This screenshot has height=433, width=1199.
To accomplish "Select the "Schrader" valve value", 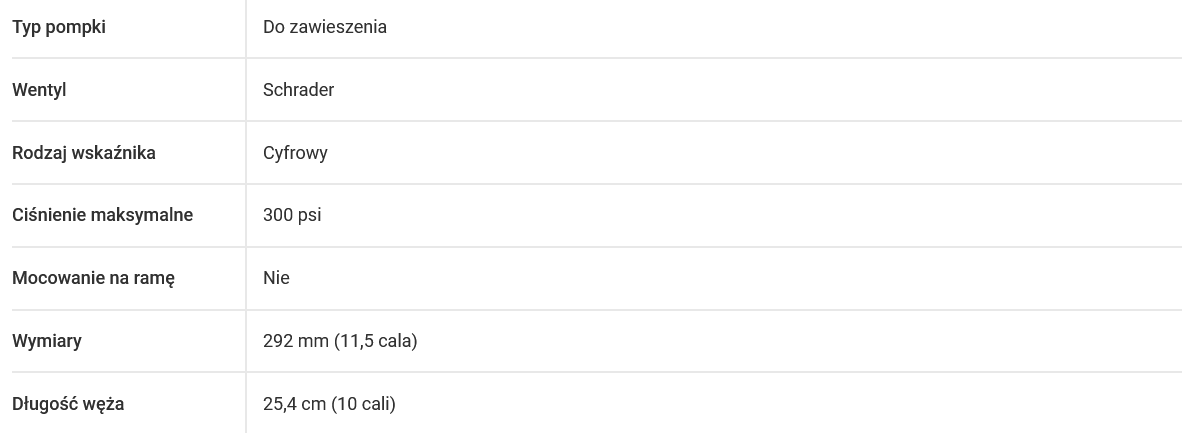I will (298, 90).
